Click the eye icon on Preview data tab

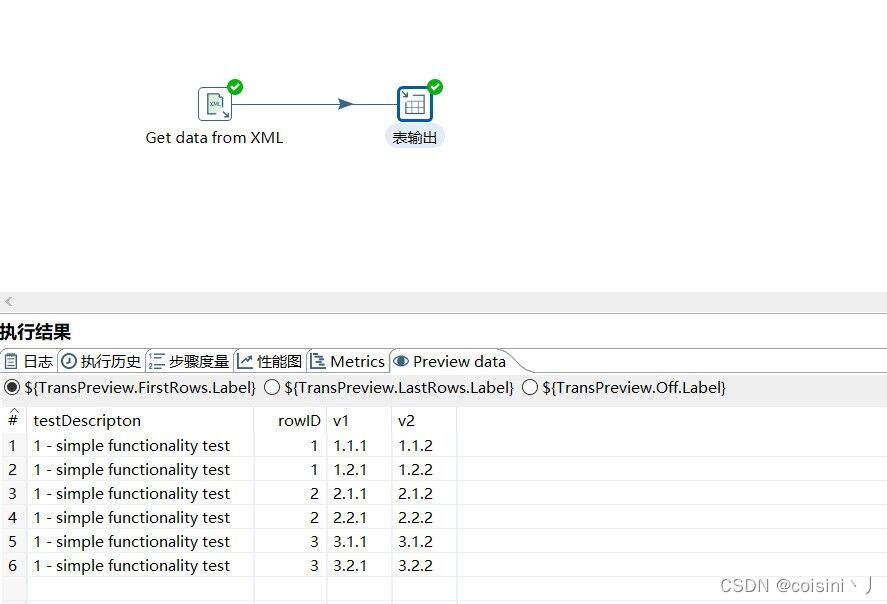[402, 361]
